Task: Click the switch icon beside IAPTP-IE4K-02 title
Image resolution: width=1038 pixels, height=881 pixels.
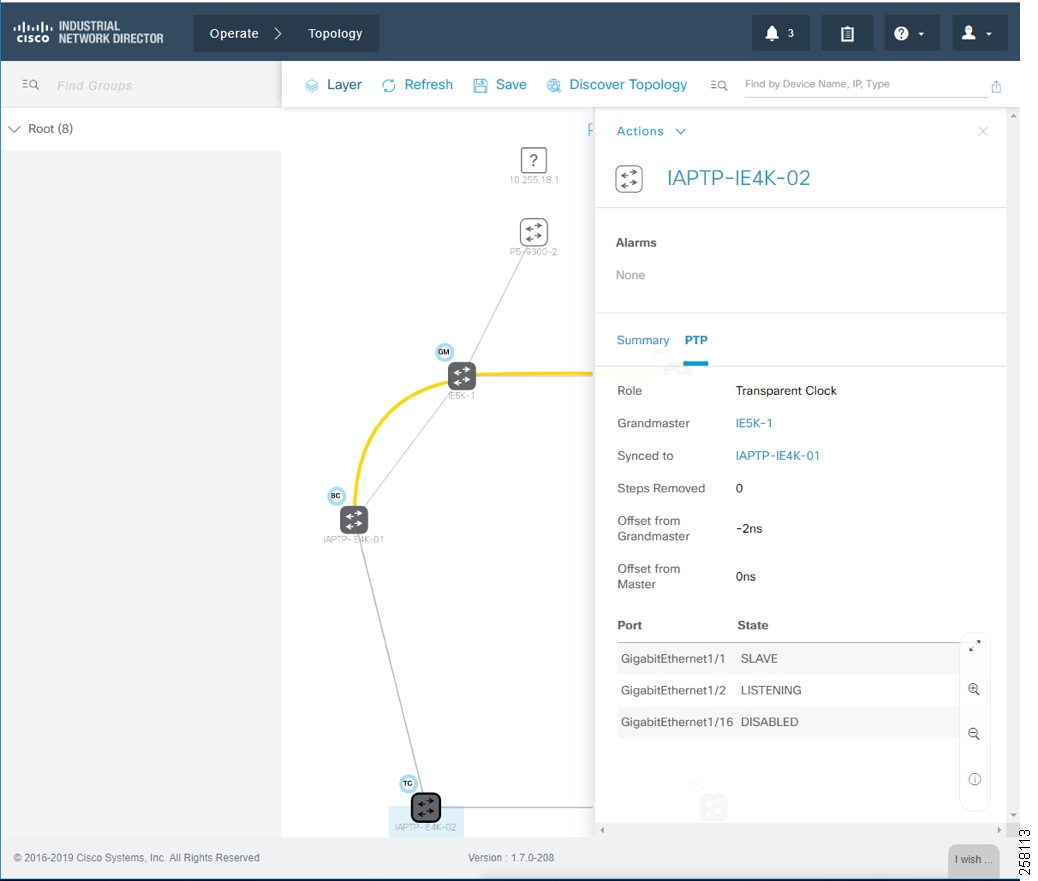Action: [x=629, y=179]
